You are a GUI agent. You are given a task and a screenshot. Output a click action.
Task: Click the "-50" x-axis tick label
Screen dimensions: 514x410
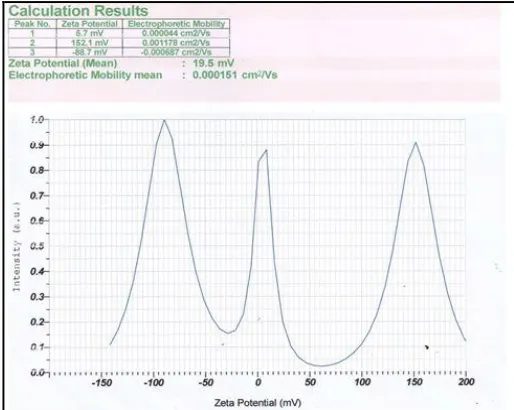pyautogui.click(x=206, y=382)
